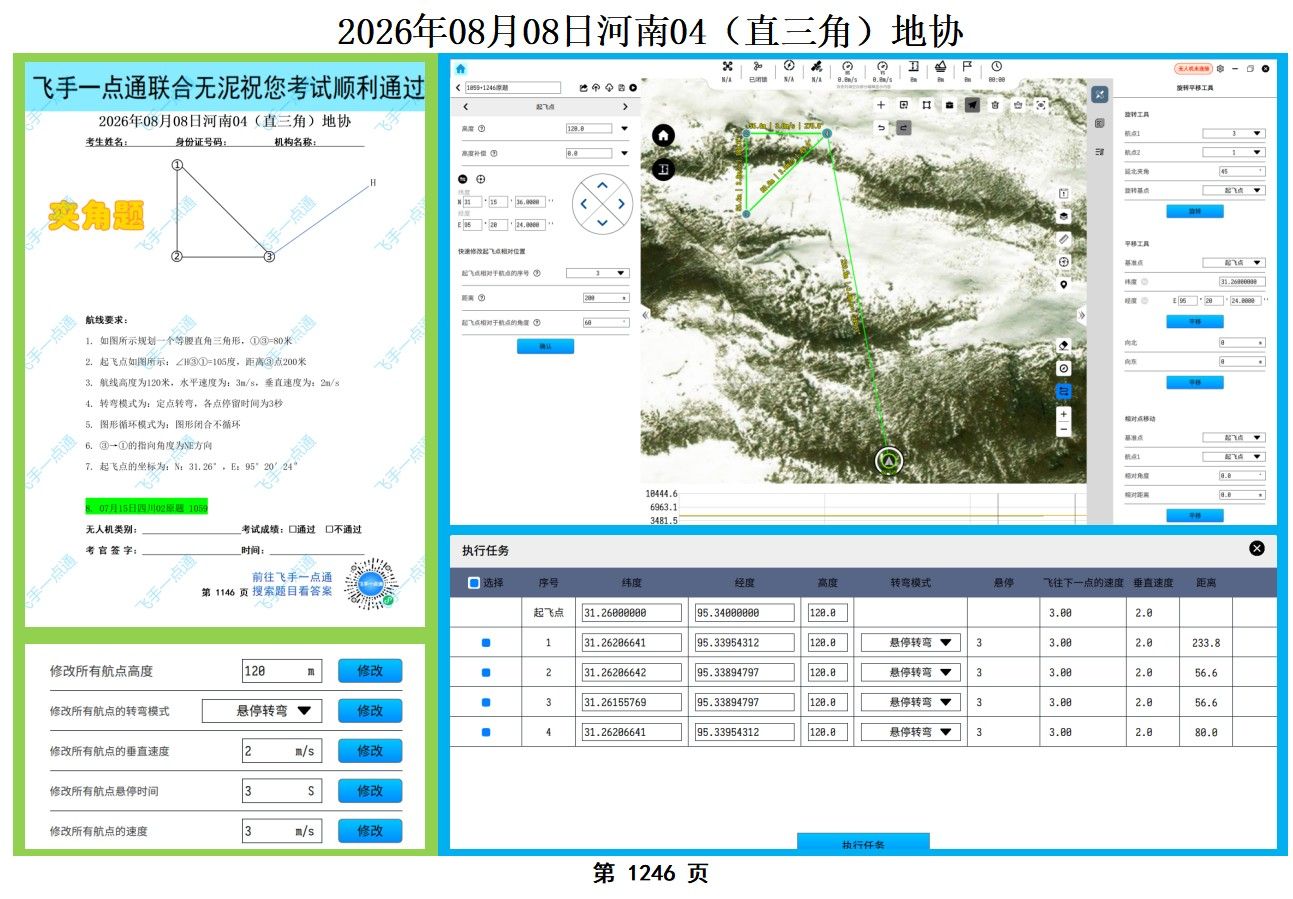The image size is (1293, 899).
Task: Click the trash delete icon in map toolbar
Action: point(995,104)
